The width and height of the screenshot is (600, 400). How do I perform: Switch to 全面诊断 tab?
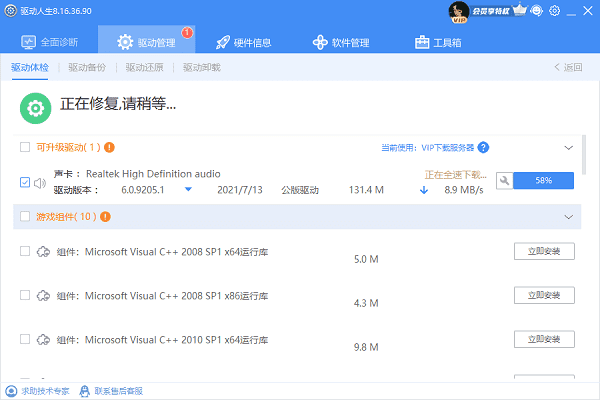(50, 42)
